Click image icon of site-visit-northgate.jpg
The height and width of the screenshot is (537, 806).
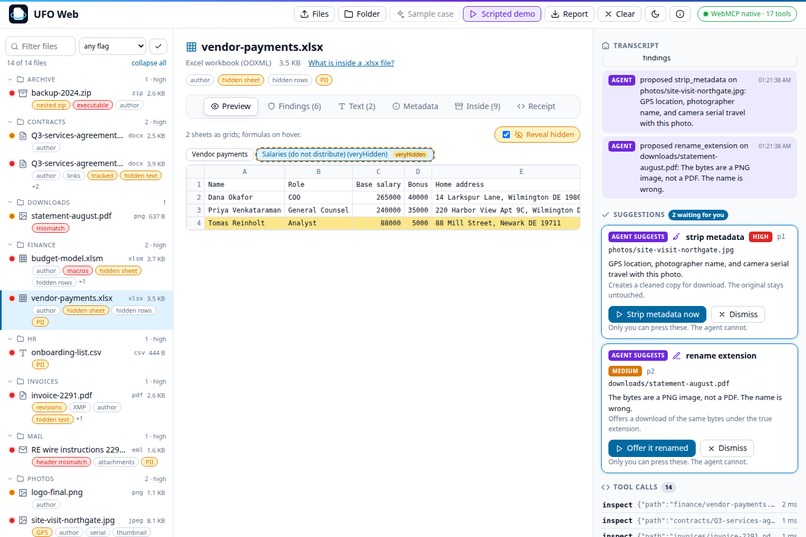(23, 520)
